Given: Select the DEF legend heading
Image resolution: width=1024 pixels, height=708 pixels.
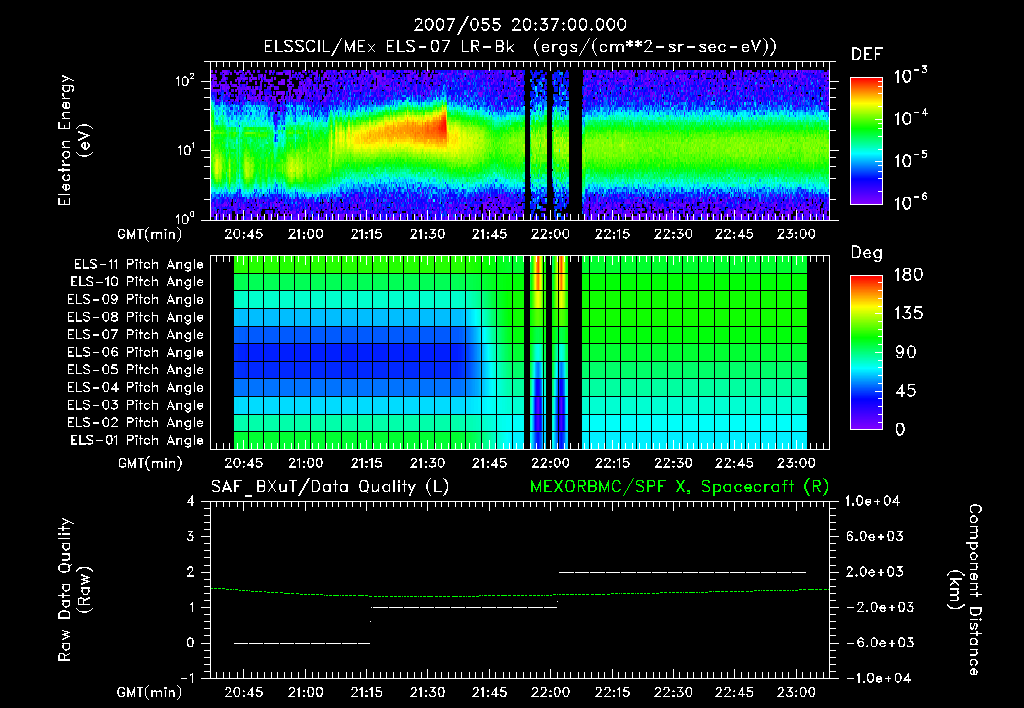Looking at the screenshot, I should 867,55.
